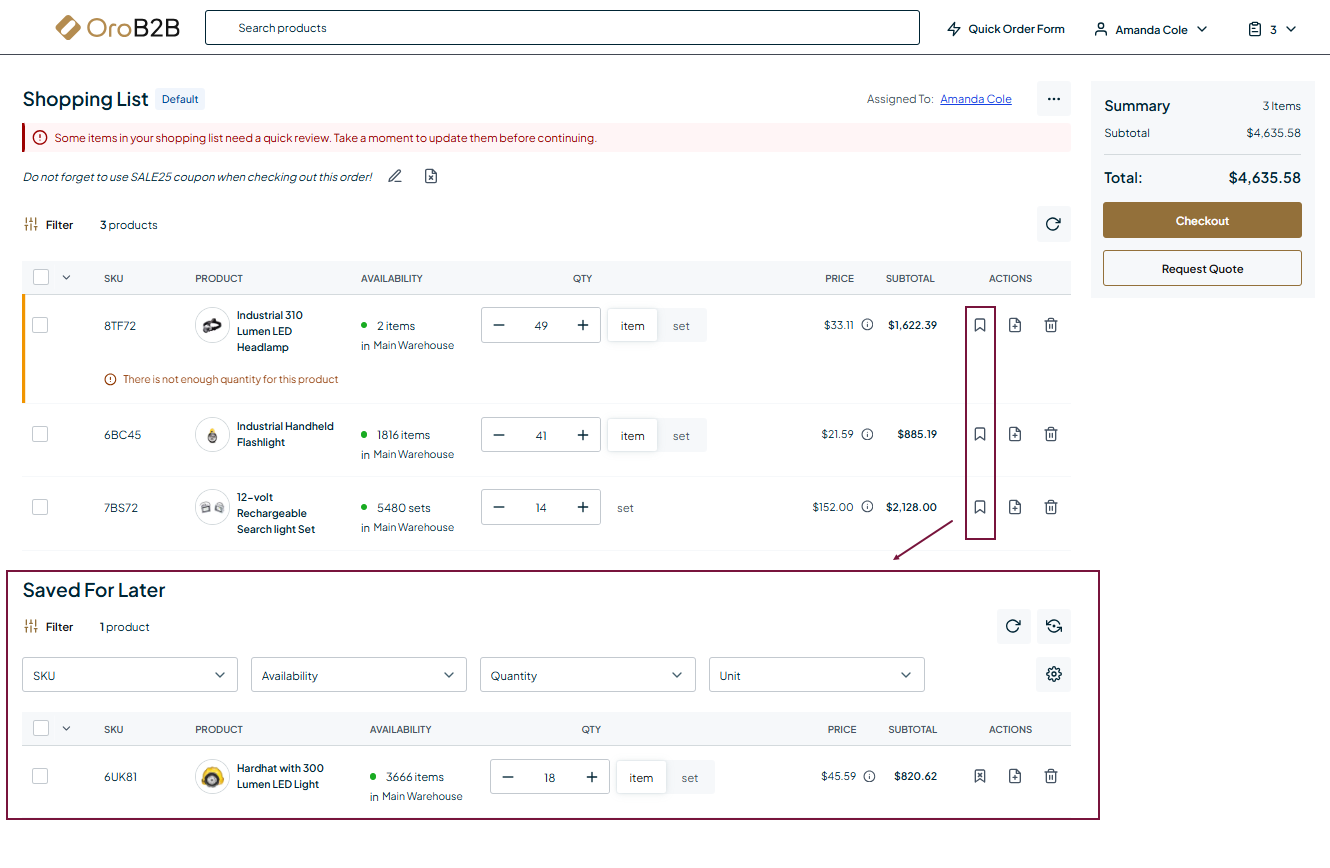This screenshot has height=868, width=1330.
Task: Delete the Industrial Handheld Flashlight row
Action: coord(1050,434)
